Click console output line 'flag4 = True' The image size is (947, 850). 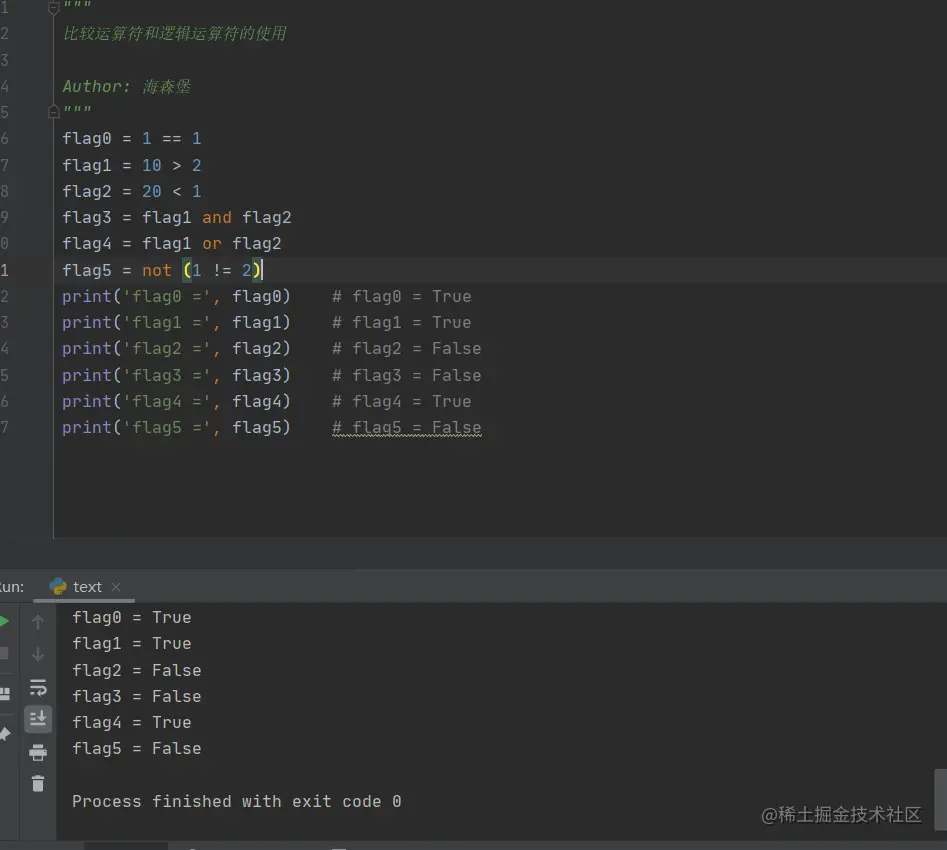(132, 723)
